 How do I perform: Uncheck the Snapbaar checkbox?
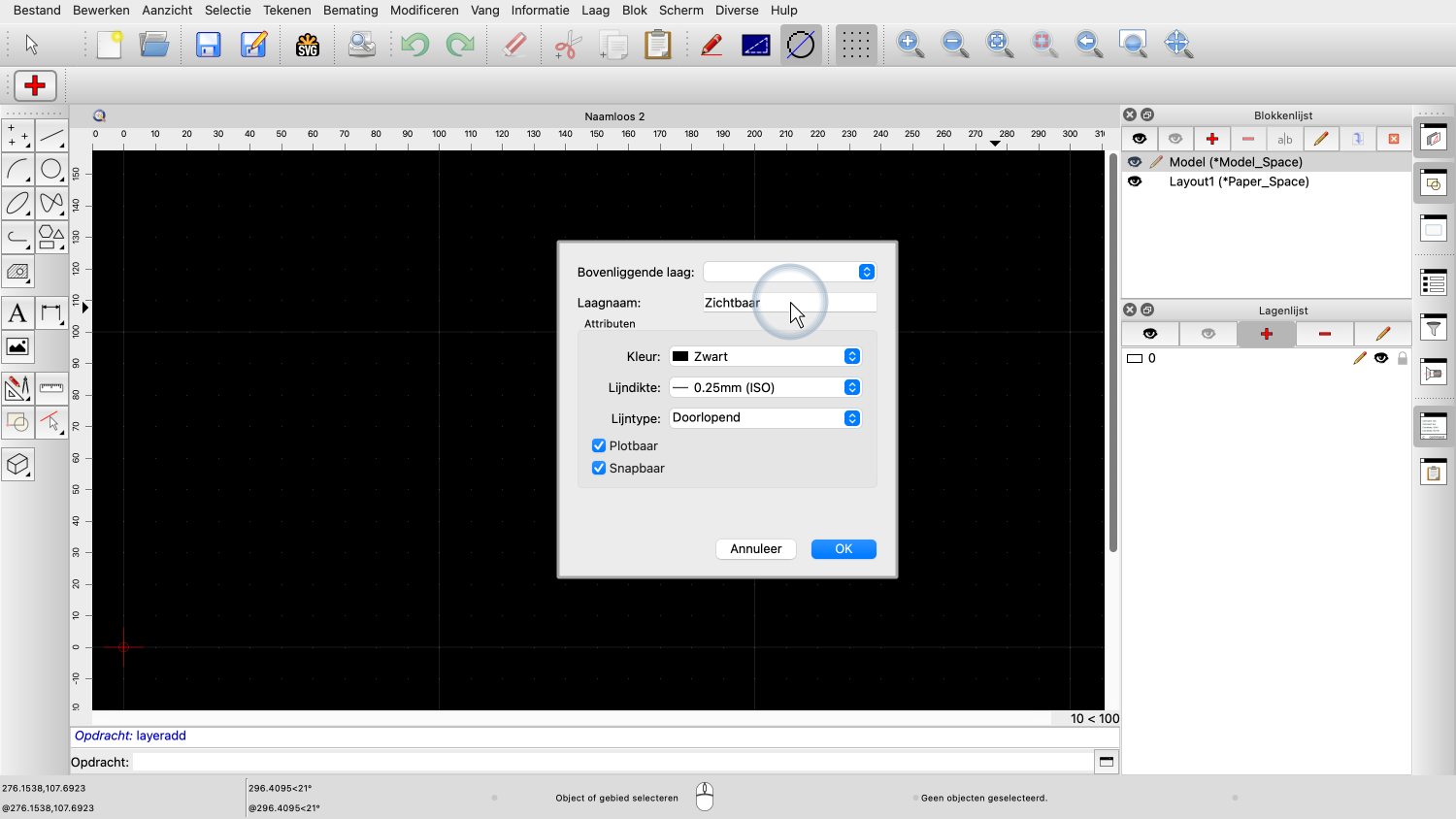(x=599, y=469)
